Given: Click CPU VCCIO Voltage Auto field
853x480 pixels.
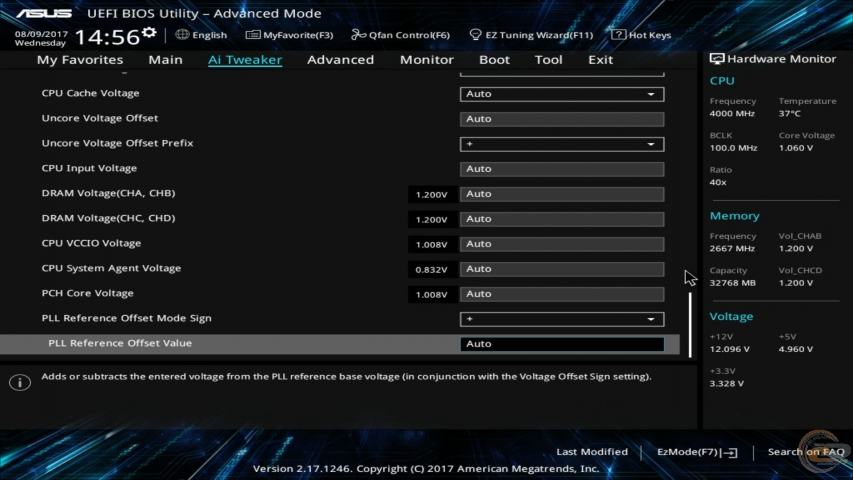Looking at the screenshot, I should click(x=562, y=244).
